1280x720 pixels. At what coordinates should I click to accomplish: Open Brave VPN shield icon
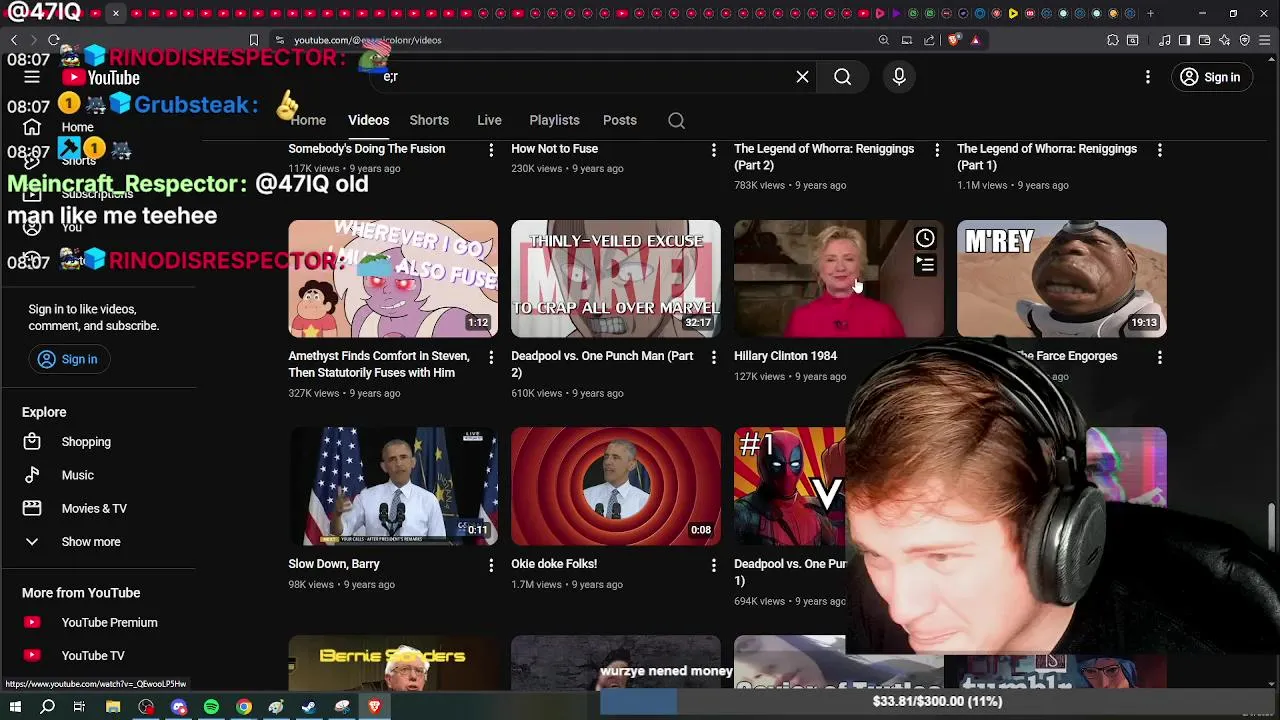pyautogui.click(x=1245, y=40)
